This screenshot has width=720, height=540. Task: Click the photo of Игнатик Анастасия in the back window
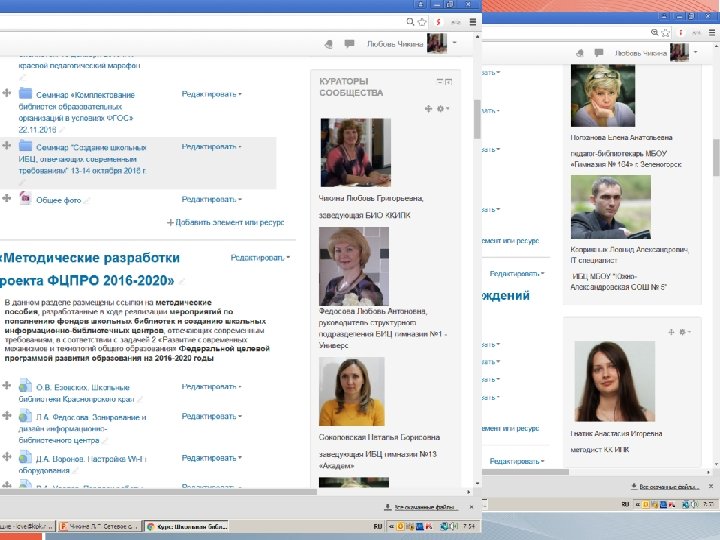tap(615, 382)
